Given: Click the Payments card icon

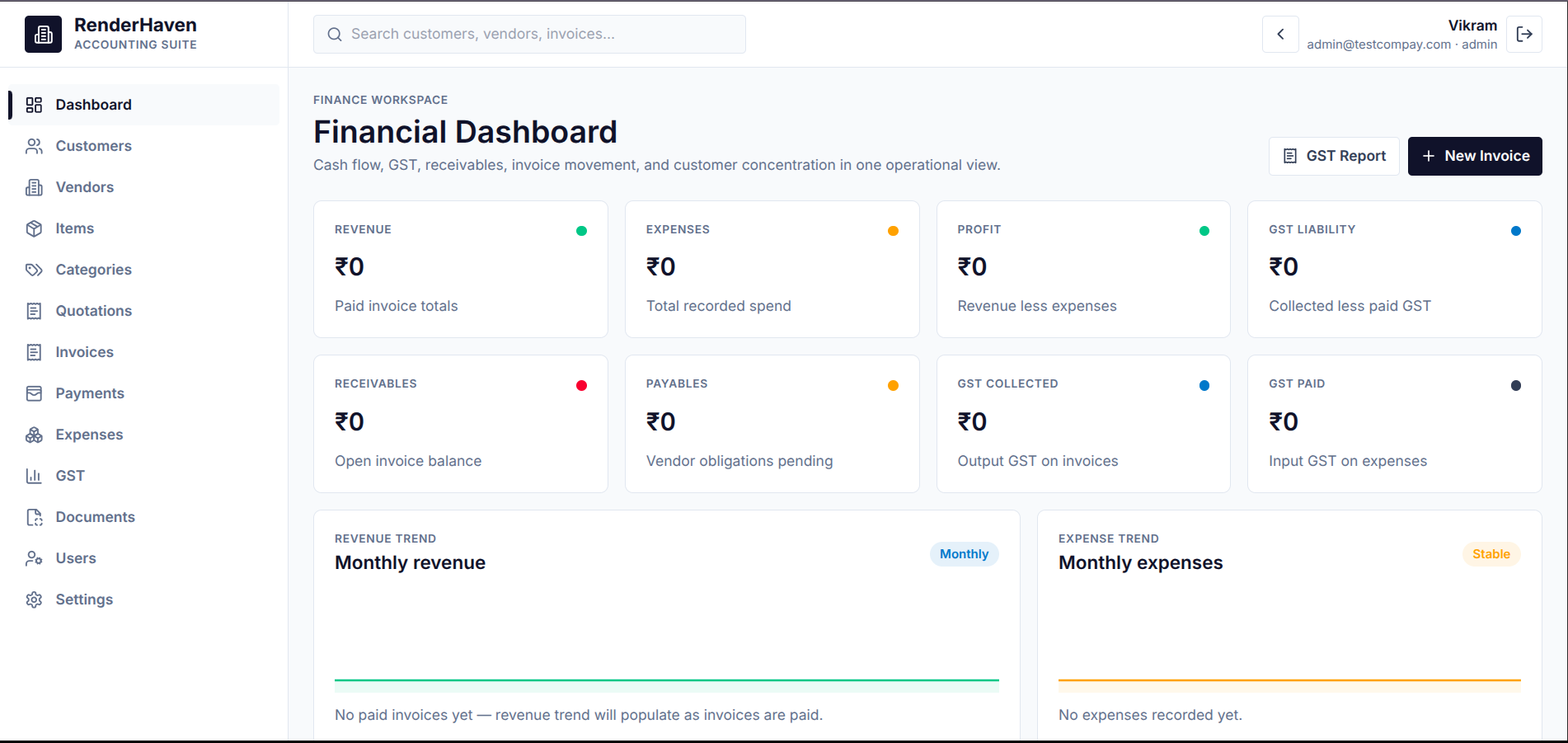Looking at the screenshot, I should (x=34, y=393).
